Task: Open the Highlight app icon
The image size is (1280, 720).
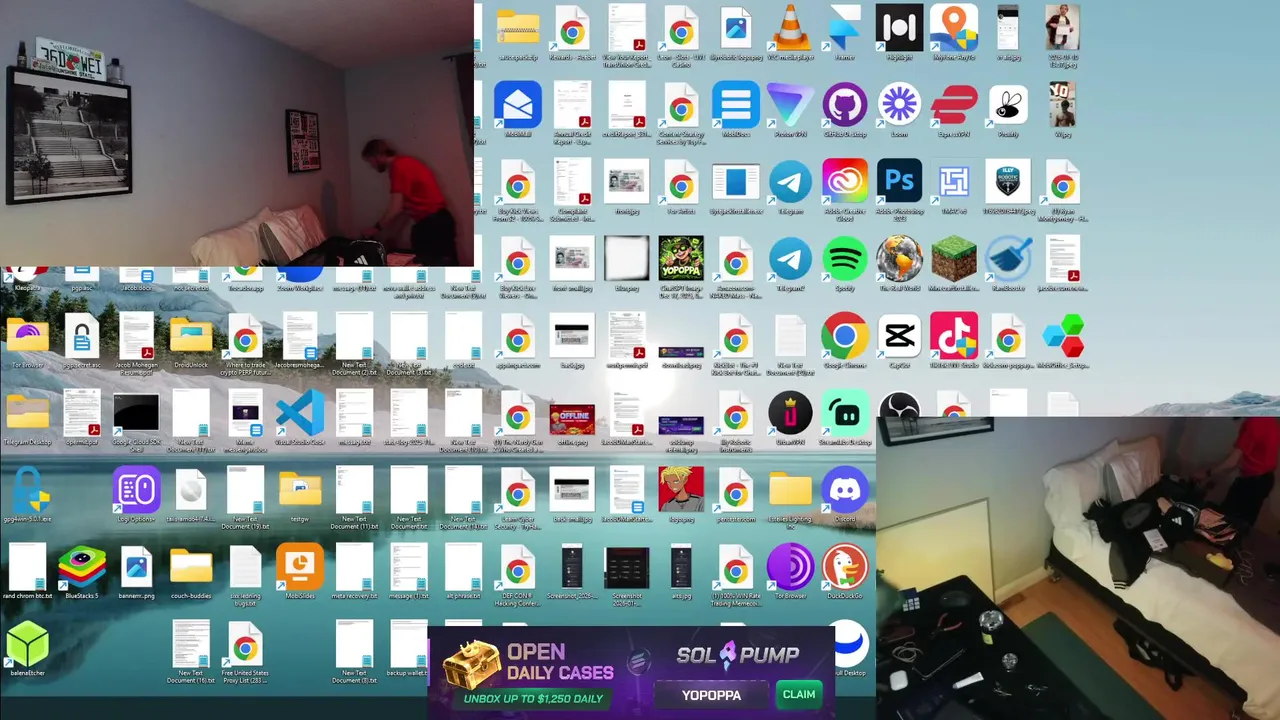Action: (899, 28)
